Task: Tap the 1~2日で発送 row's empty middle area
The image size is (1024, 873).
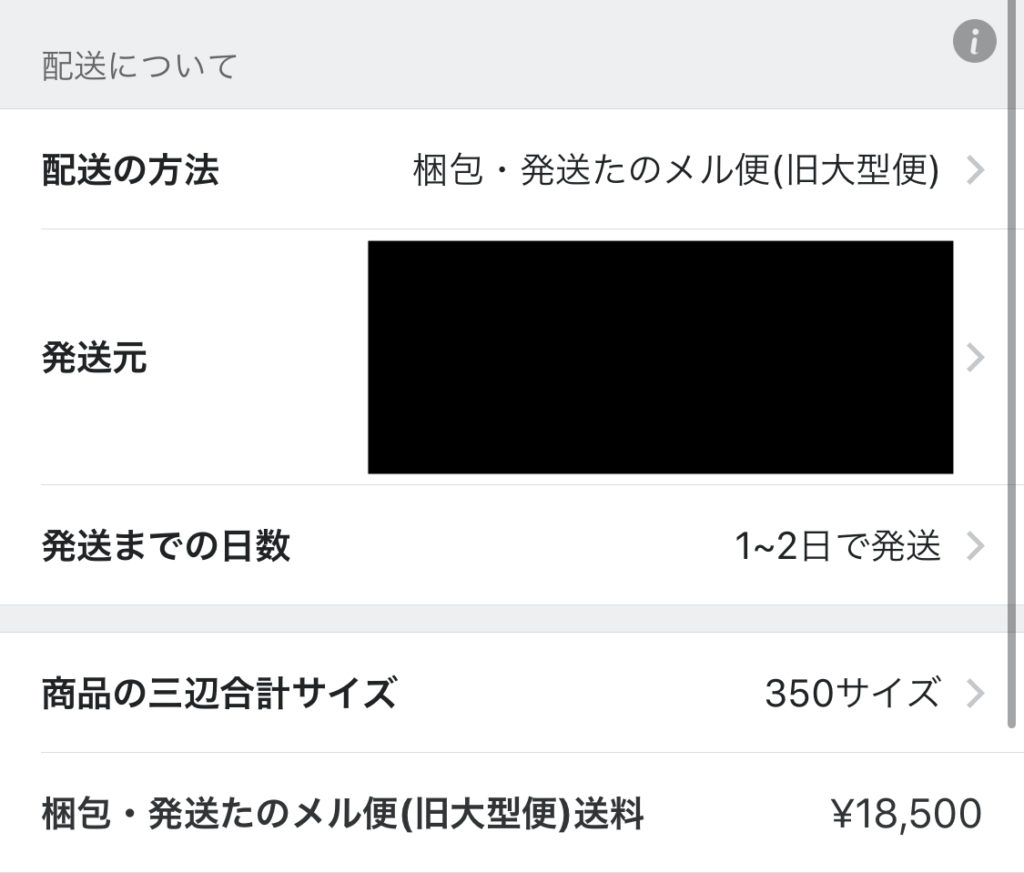Action: point(513,546)
